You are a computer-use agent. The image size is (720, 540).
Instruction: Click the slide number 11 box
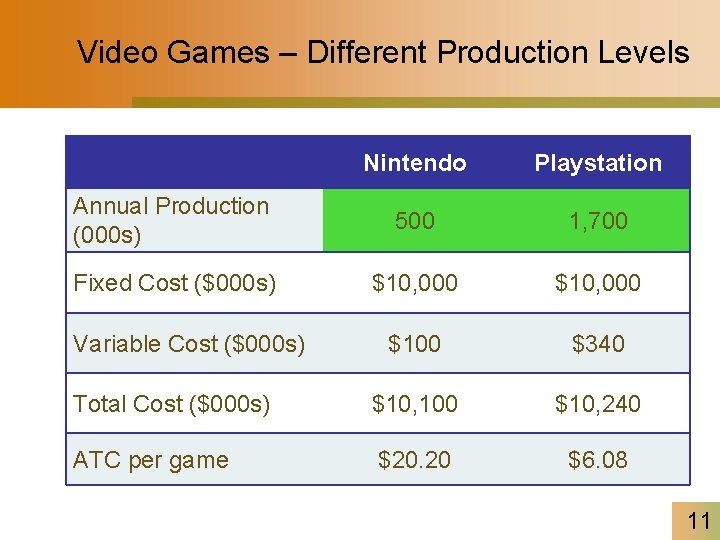696,521
